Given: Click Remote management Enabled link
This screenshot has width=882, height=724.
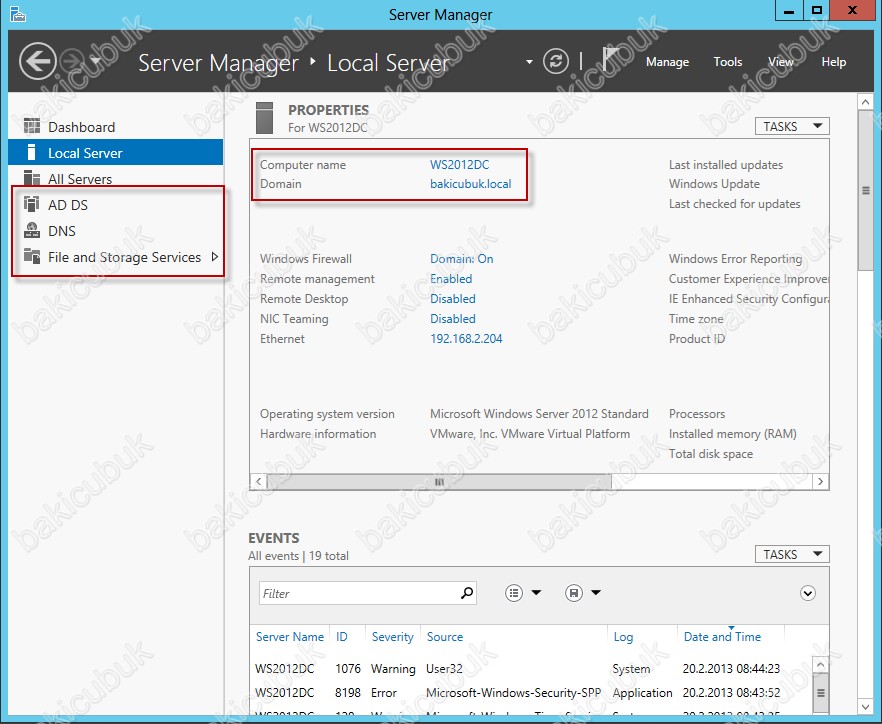Looking at the screenshot, I should (x=451, y=279).
